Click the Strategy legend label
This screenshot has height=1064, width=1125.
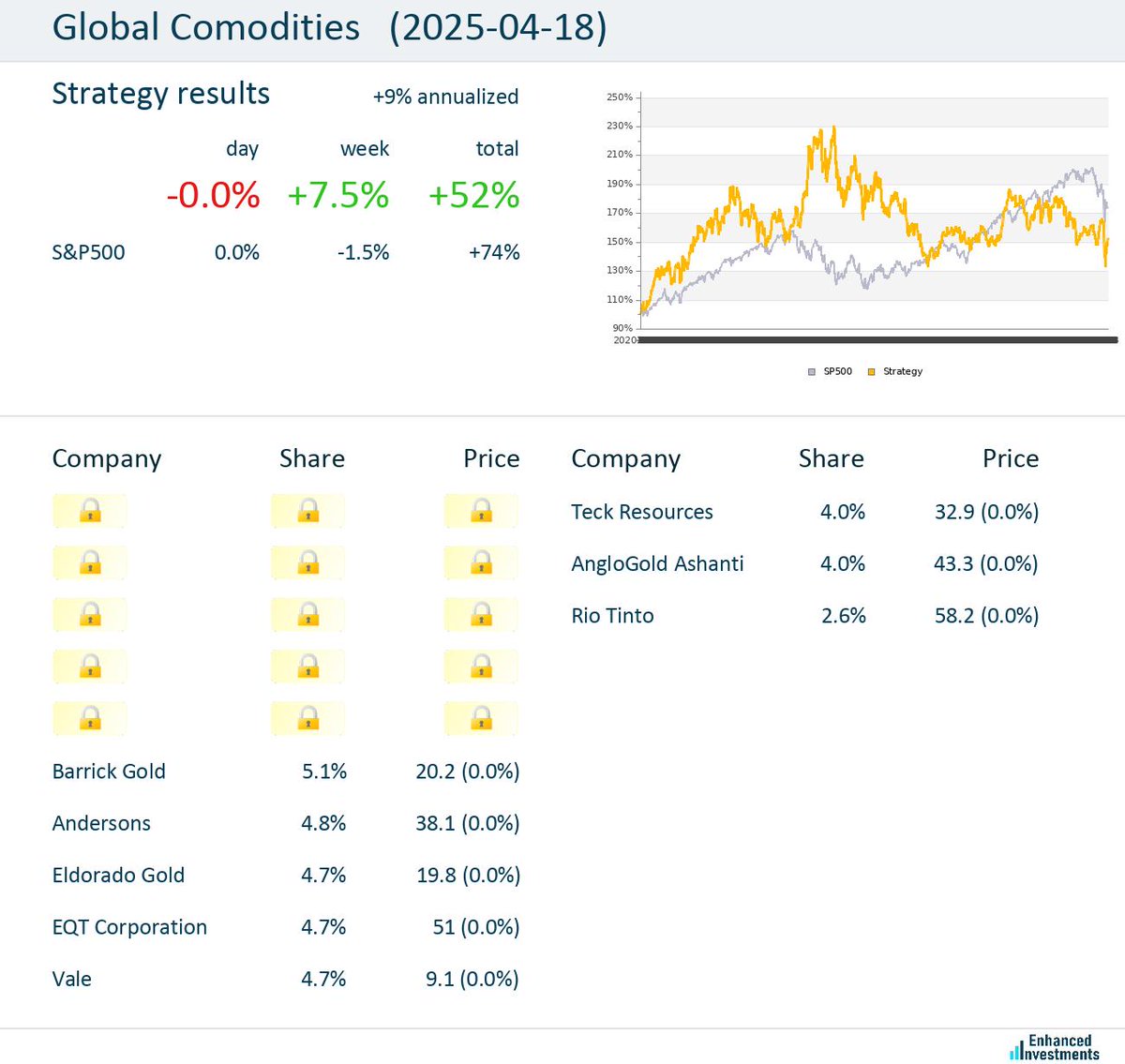pyautogui.click(x=903, y=372)
